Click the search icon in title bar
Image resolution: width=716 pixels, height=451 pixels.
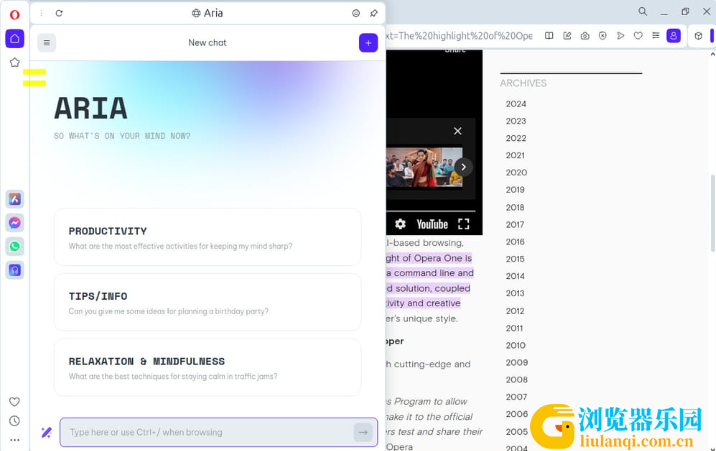(642, 11)
